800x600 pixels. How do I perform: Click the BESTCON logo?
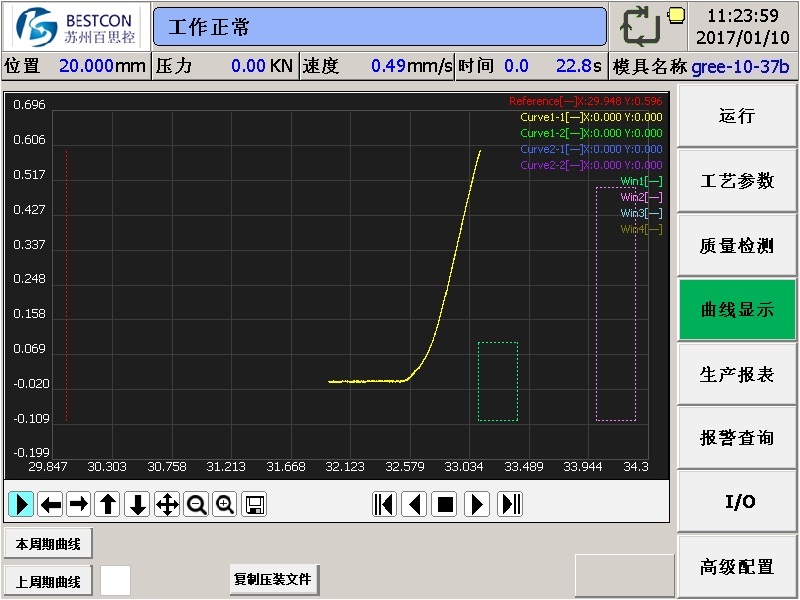[77, 27]
